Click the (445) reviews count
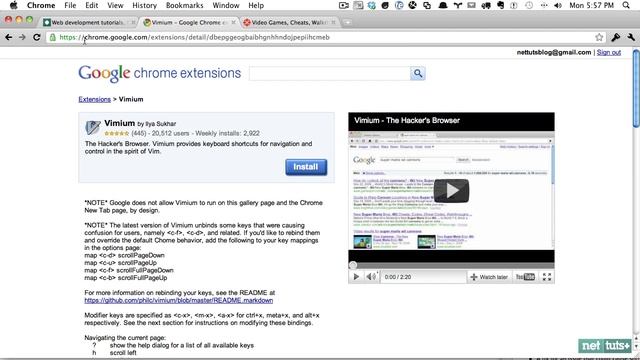 pyautogui.click(x=139, y=133)
